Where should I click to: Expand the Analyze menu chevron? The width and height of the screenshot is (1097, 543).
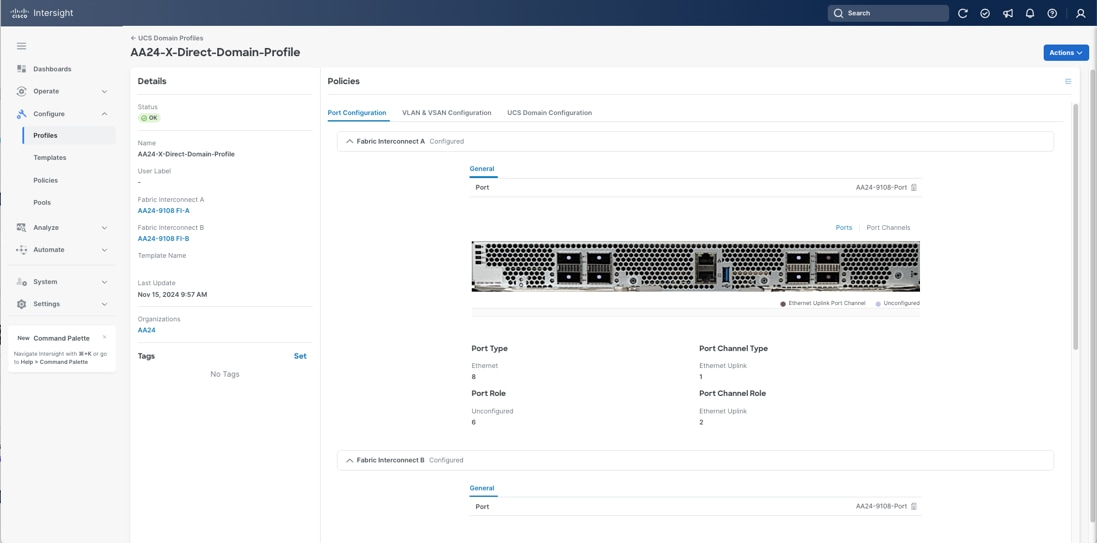(104, 227)
